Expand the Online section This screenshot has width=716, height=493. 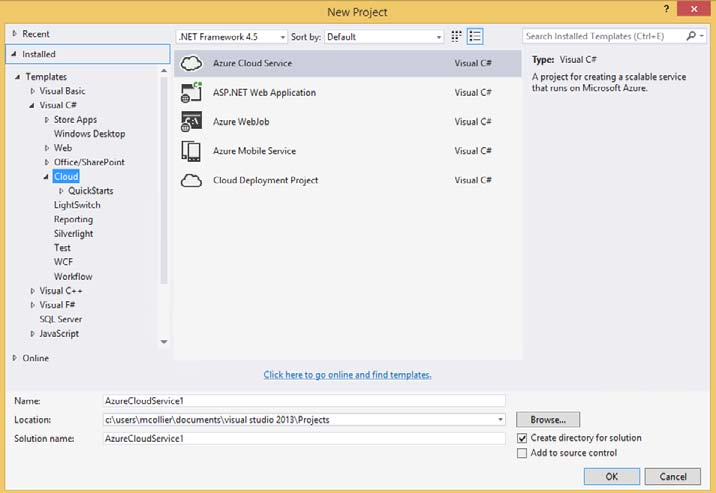click(x=15, y=358)
